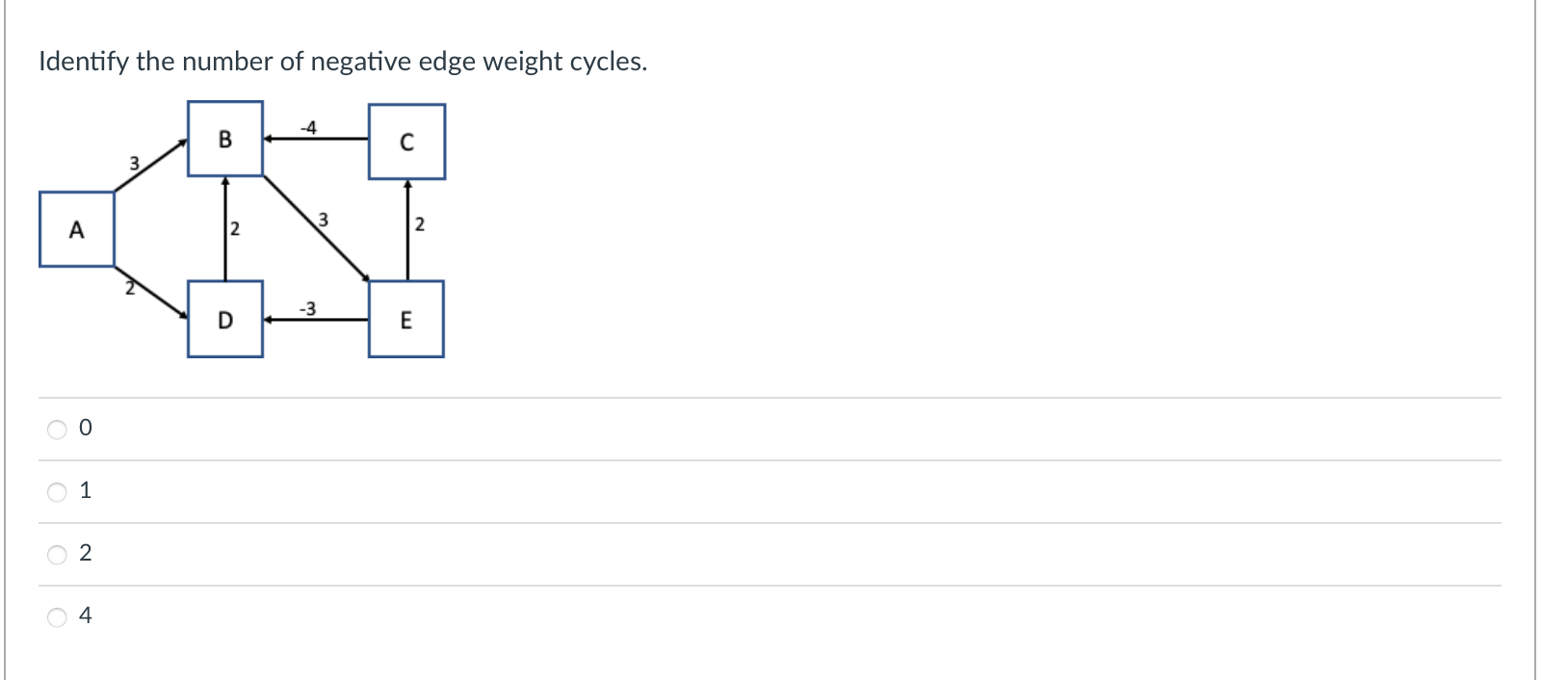Click node B in the graph
This screenshot has width=1568, height=680.
(225, 139)
